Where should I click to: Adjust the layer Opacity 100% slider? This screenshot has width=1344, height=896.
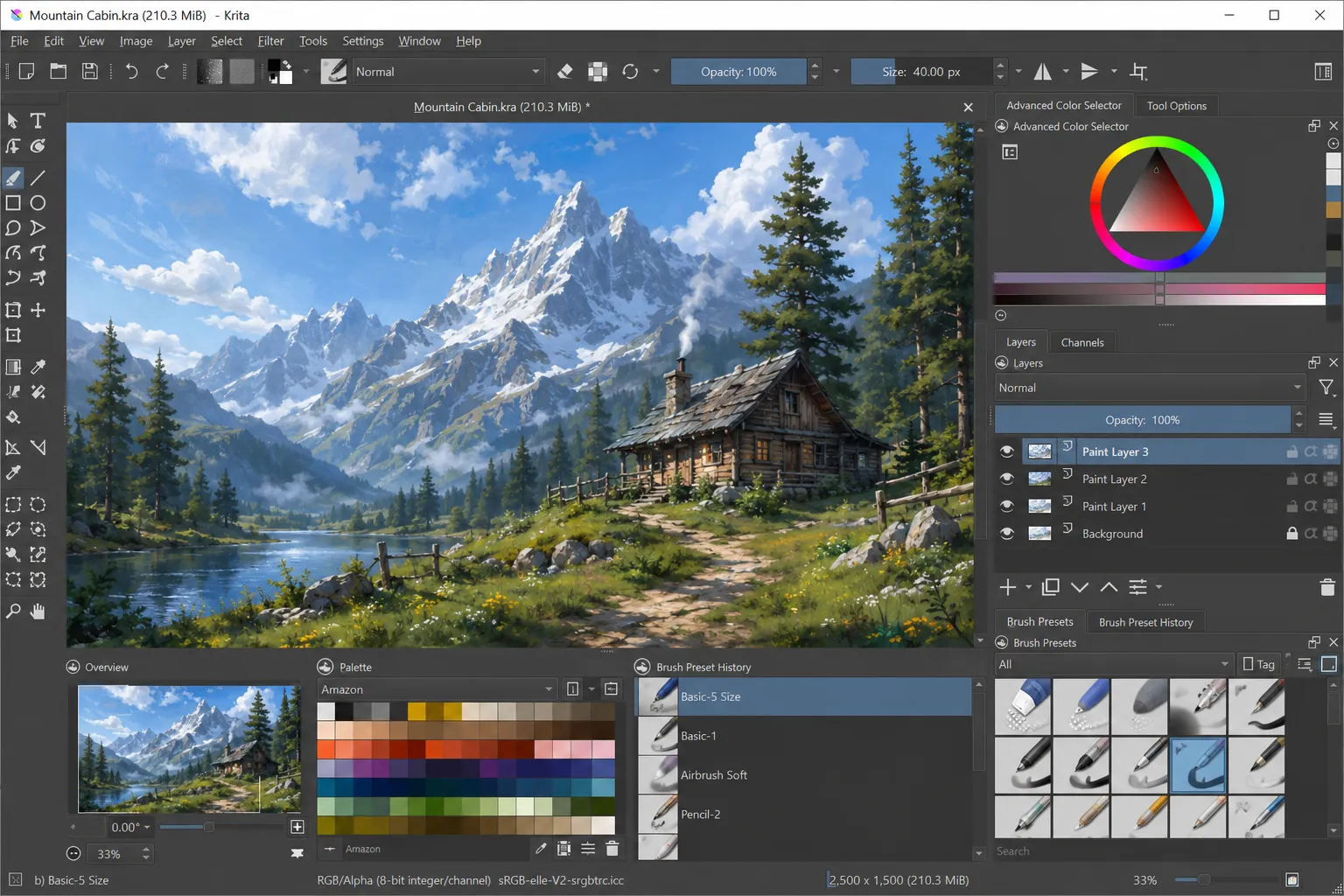pyautogui.click(x=1143, y=420)
